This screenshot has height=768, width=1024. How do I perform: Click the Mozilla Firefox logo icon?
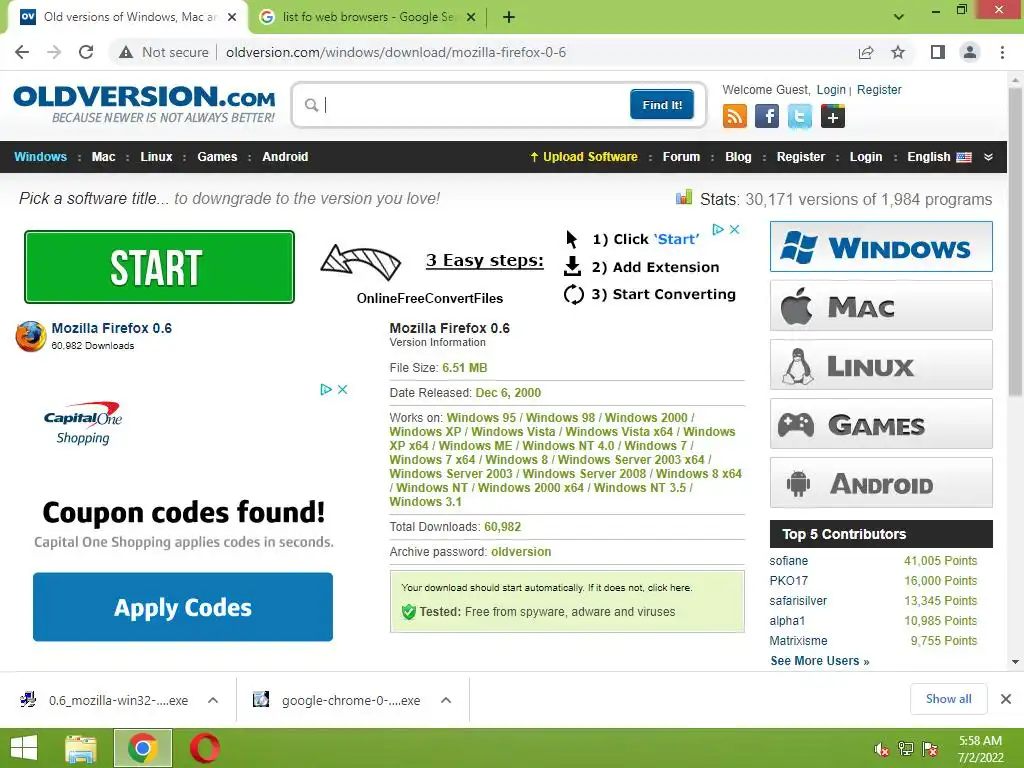31,336
